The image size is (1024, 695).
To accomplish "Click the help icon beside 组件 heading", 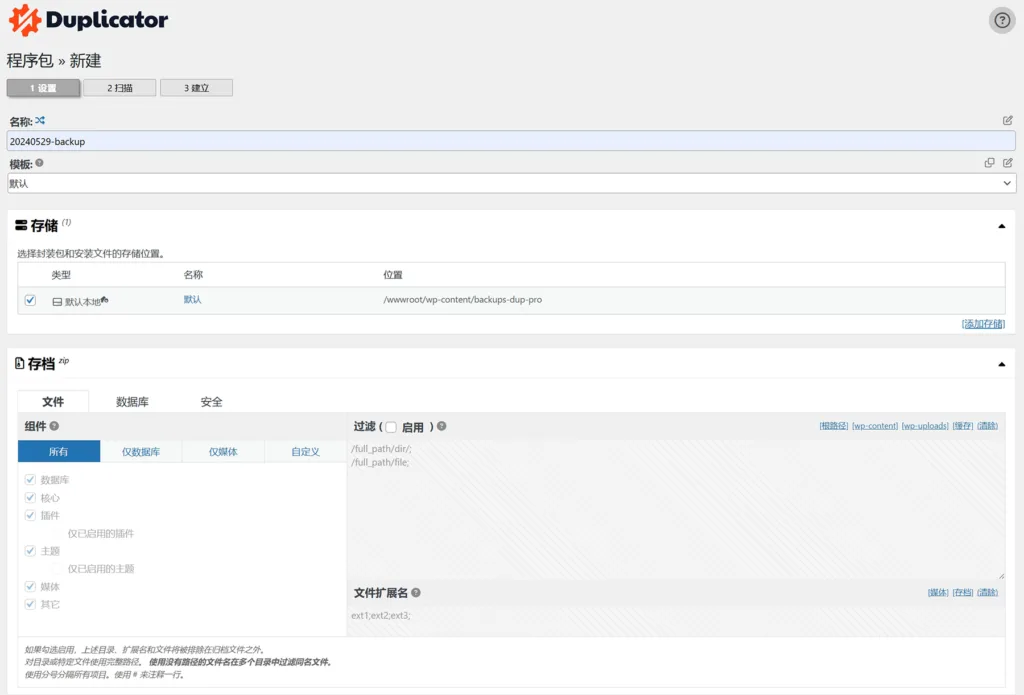I will [x=54, y=426].
